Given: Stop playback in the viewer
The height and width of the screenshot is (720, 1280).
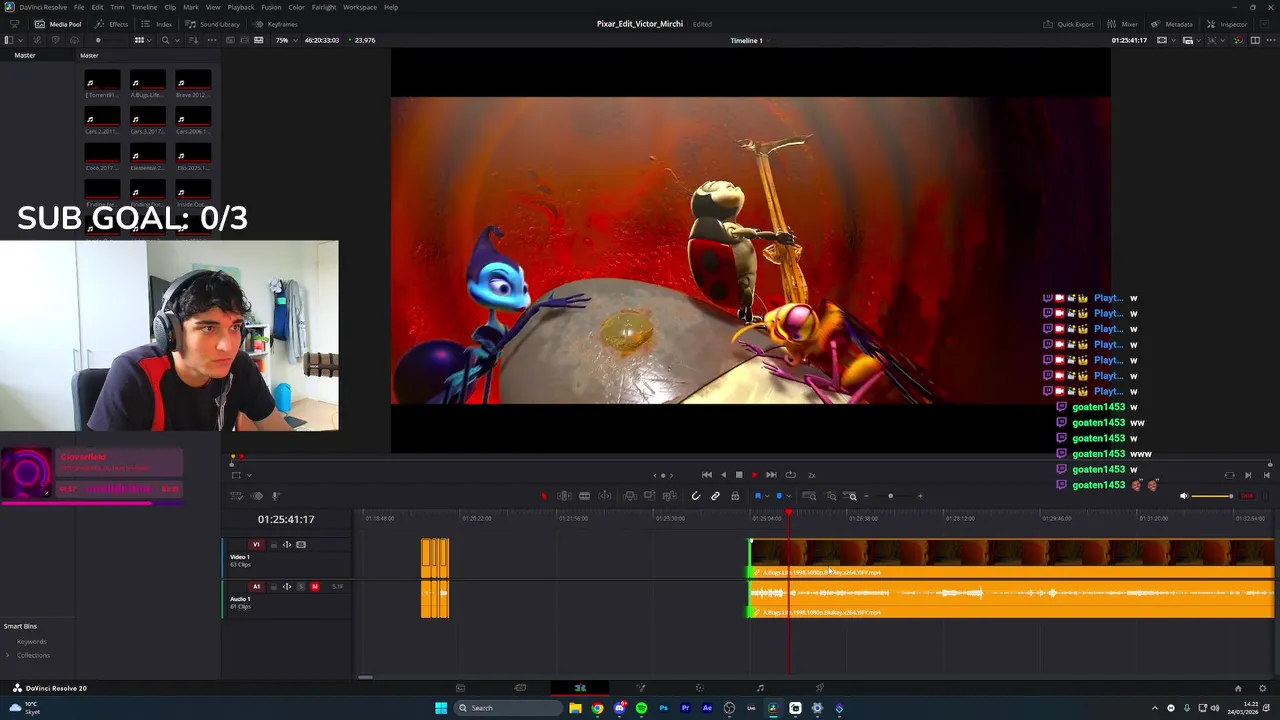Looking at the screenshot, I should (x=739, y=475).
